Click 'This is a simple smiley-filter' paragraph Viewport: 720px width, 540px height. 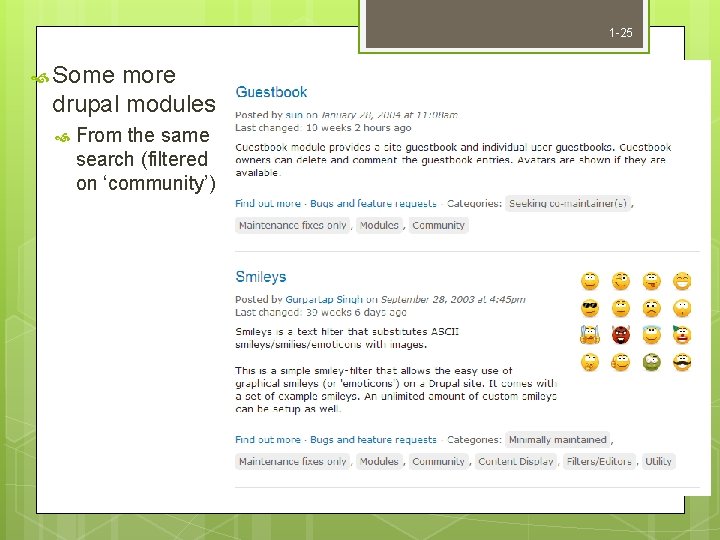point(396,389)
